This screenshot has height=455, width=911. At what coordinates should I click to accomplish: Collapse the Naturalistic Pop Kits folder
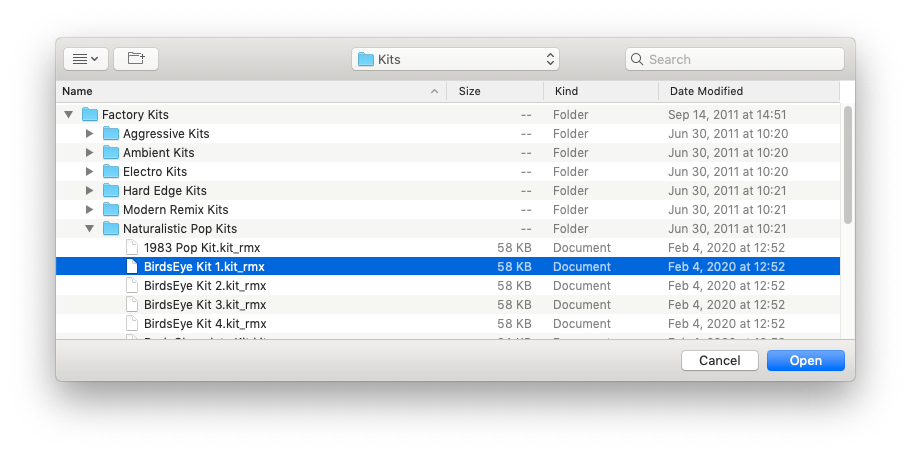pos(89,229)
